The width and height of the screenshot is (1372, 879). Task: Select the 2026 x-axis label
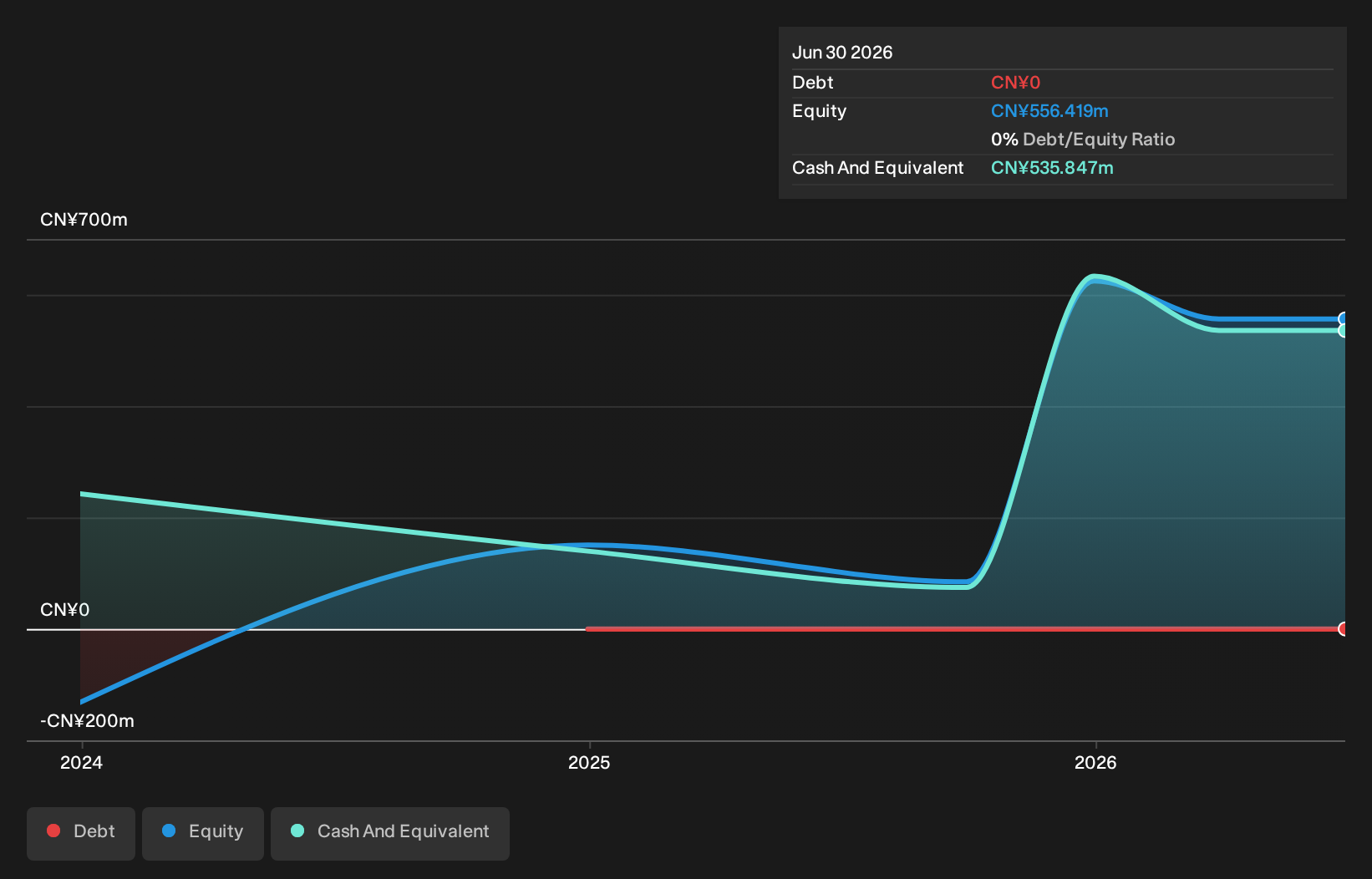1095,762
